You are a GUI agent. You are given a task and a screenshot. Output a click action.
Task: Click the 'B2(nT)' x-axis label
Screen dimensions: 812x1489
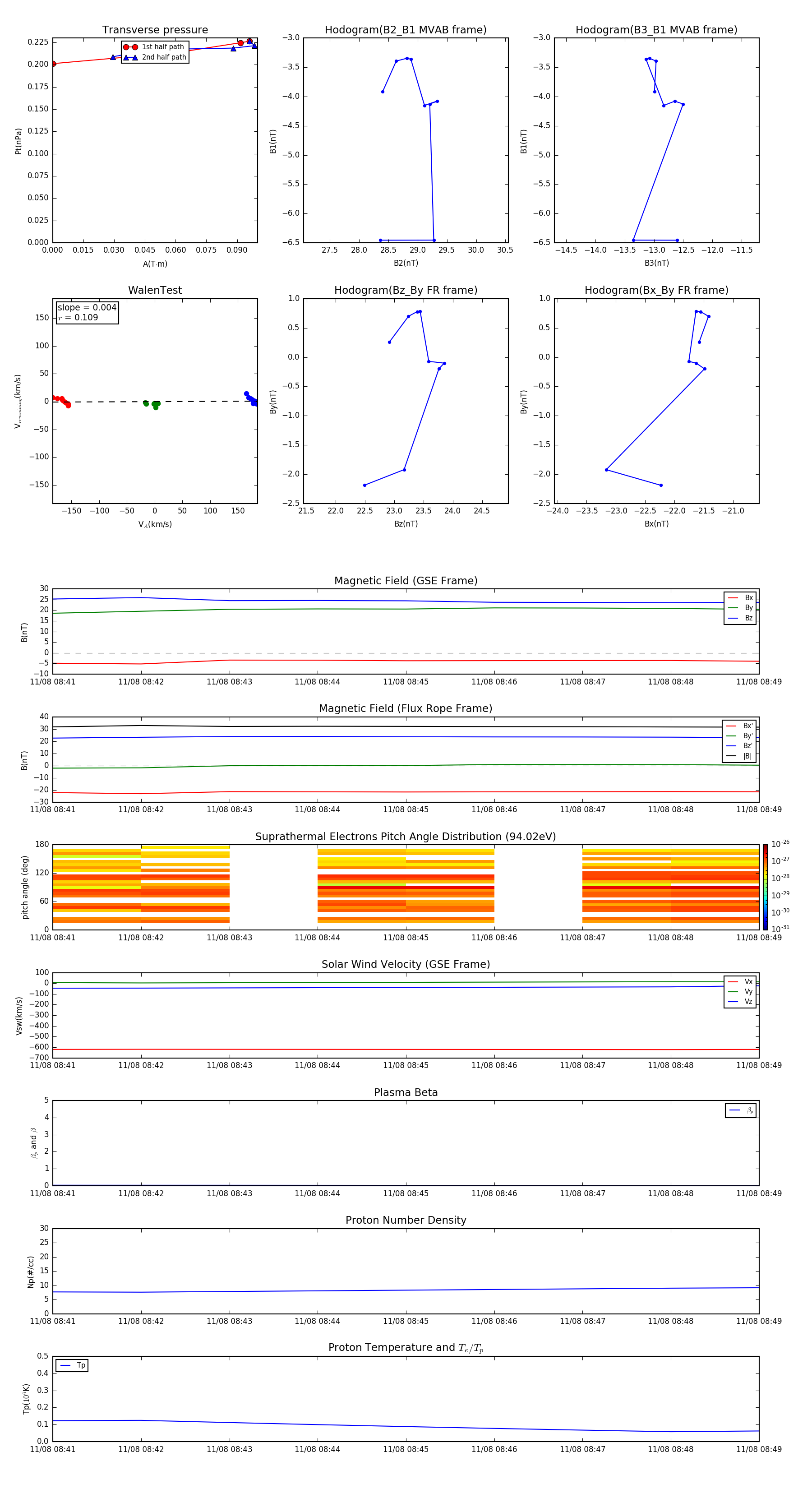406,263
